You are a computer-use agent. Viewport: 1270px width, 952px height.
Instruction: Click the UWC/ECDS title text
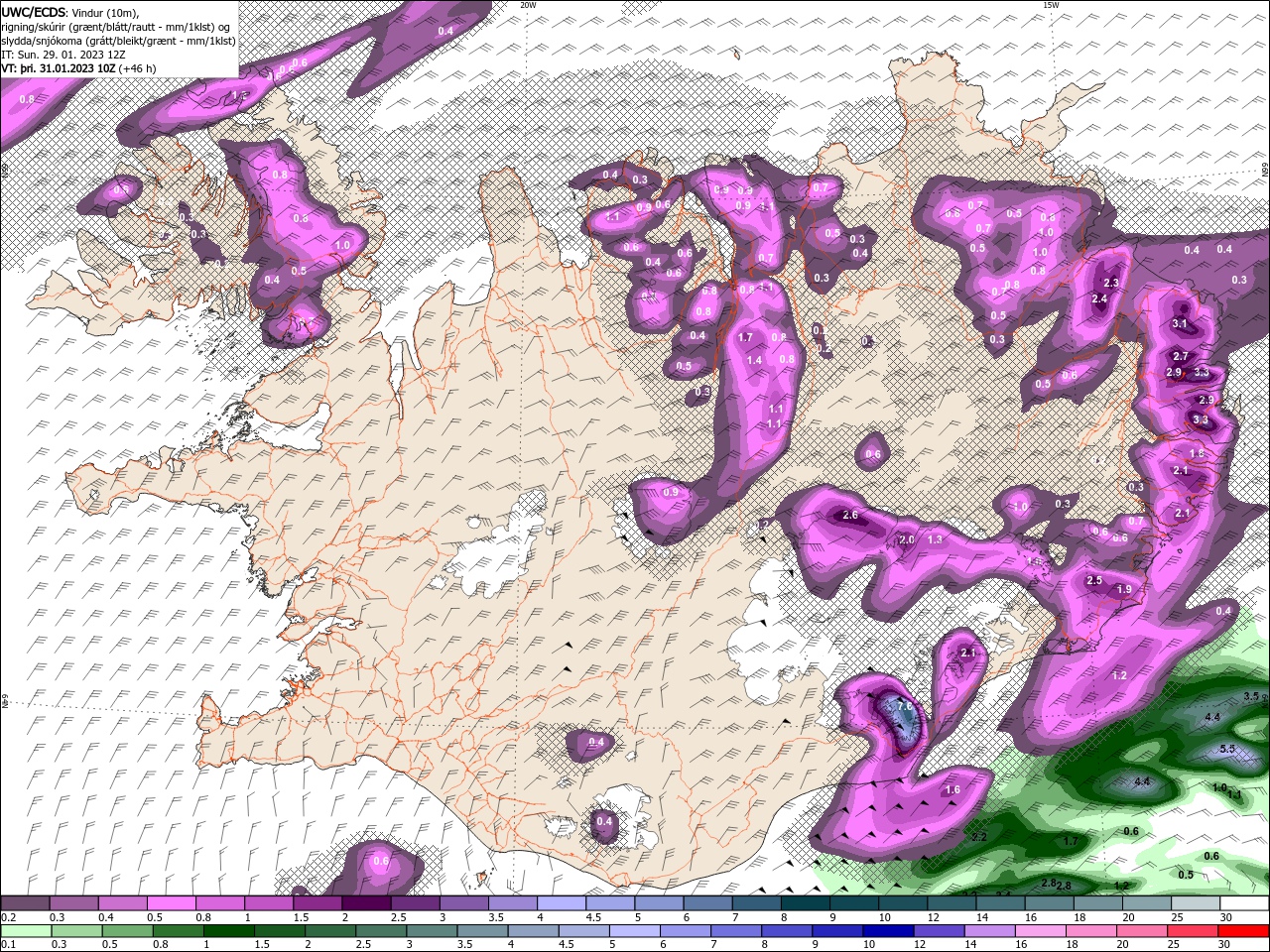click(x=34, y=11)
